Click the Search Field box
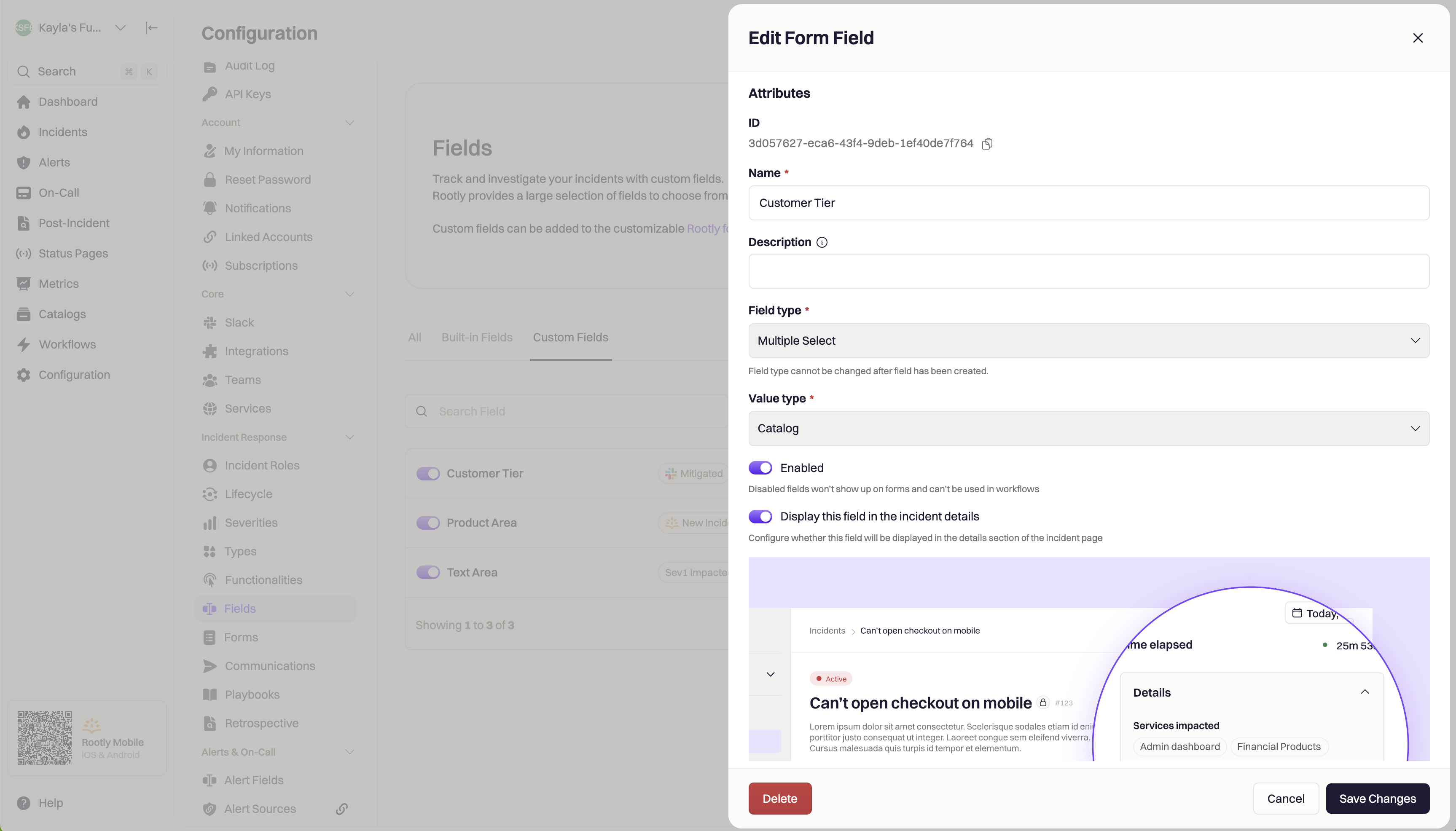The image size is (1456, 831). tap(566, 412)
